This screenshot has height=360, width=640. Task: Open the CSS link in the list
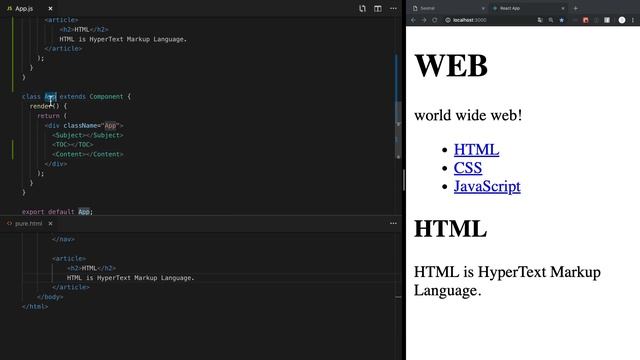pos(468,168)
